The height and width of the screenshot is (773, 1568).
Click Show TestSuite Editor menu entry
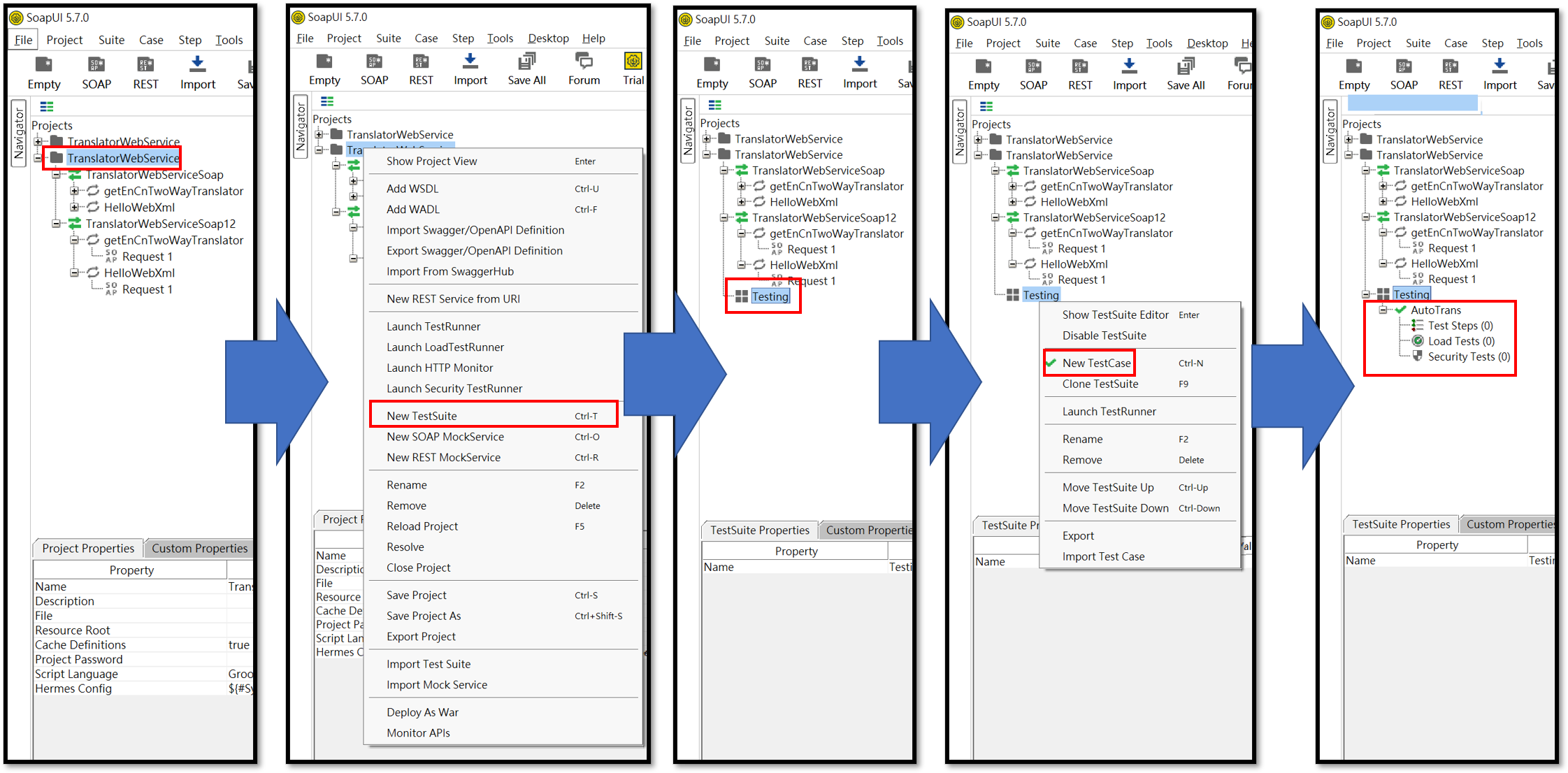1115,315
